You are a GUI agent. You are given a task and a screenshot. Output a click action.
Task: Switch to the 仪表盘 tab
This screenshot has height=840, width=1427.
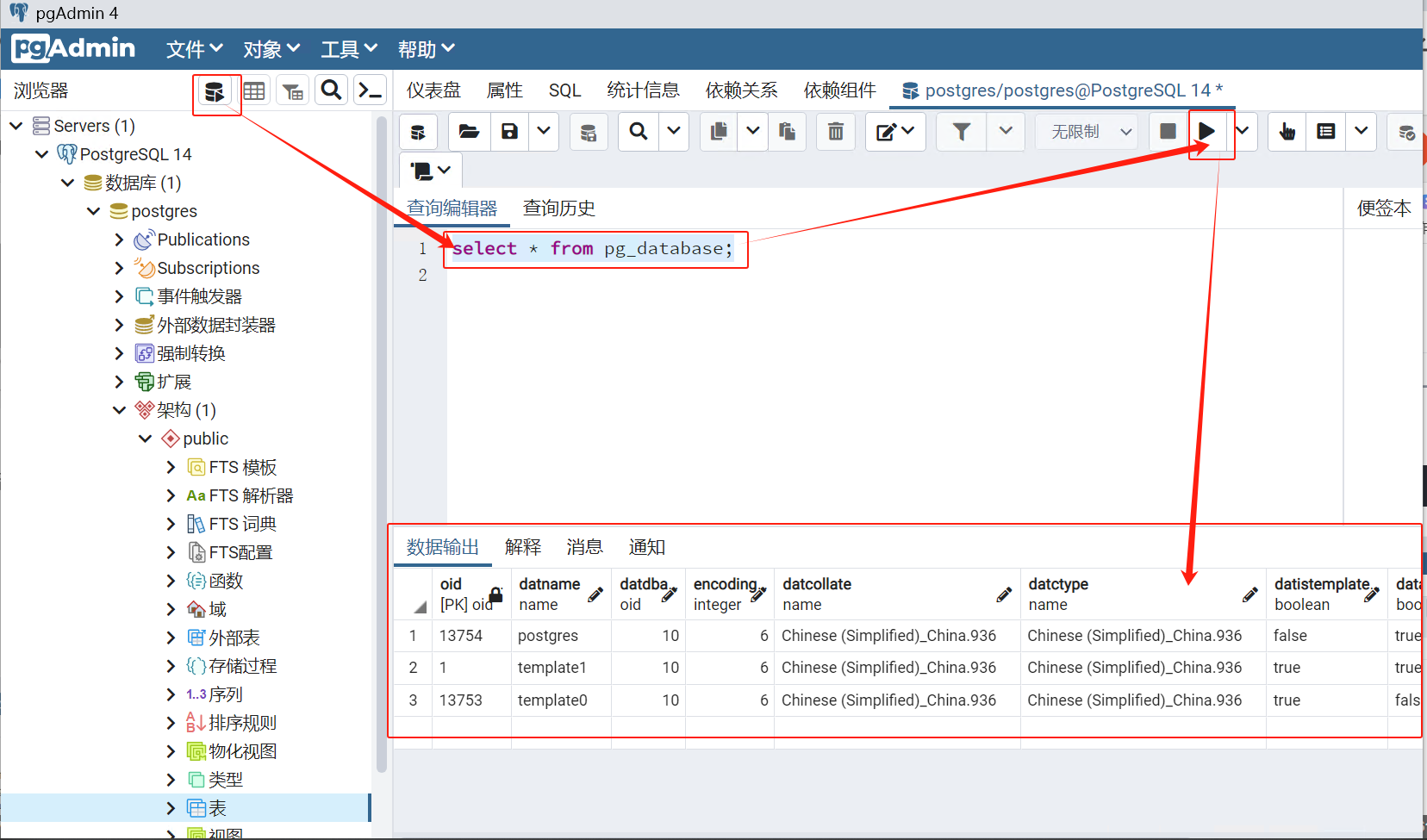(433, 90)
